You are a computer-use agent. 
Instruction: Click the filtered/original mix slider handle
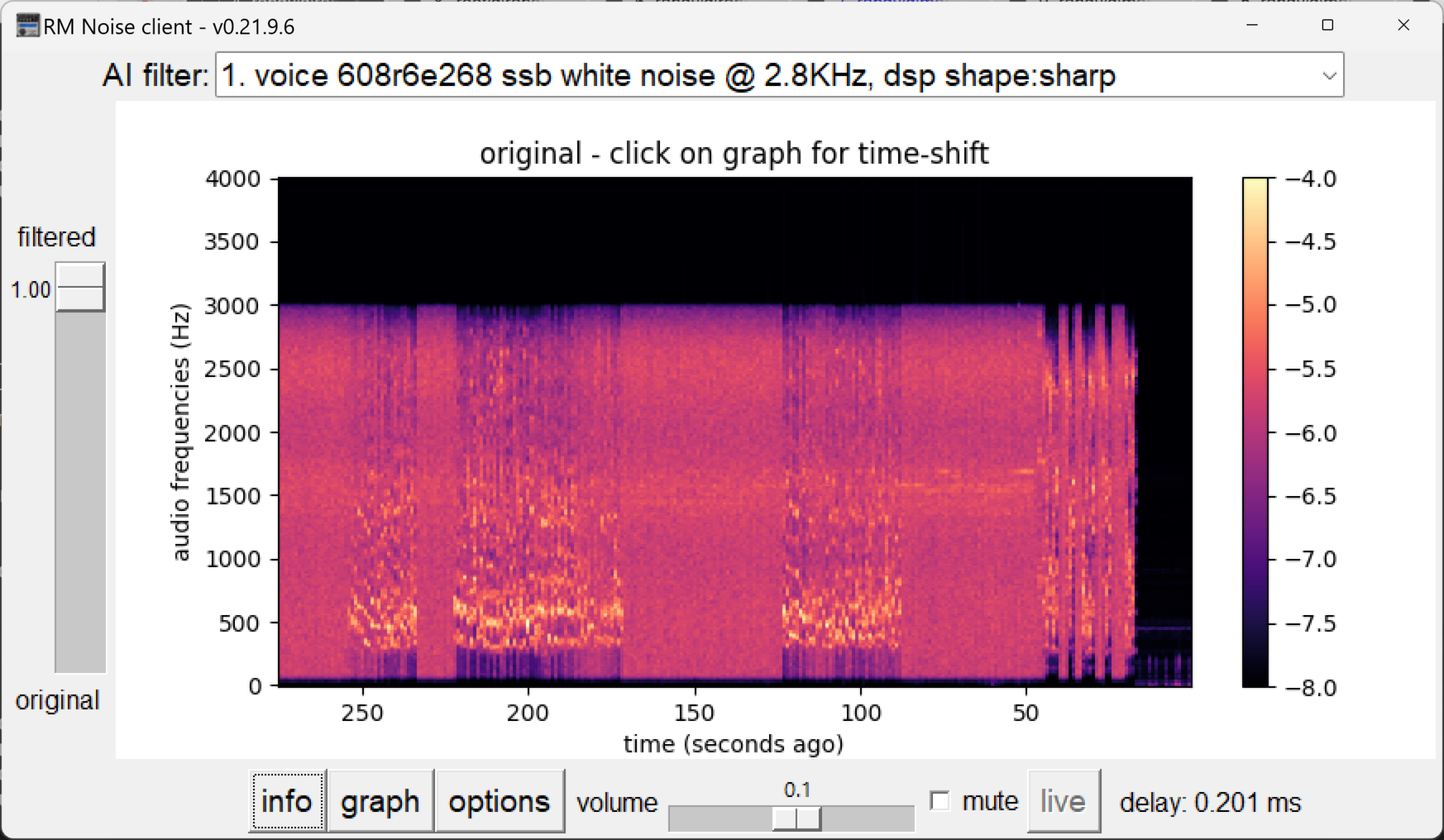(x=80, y=287)
